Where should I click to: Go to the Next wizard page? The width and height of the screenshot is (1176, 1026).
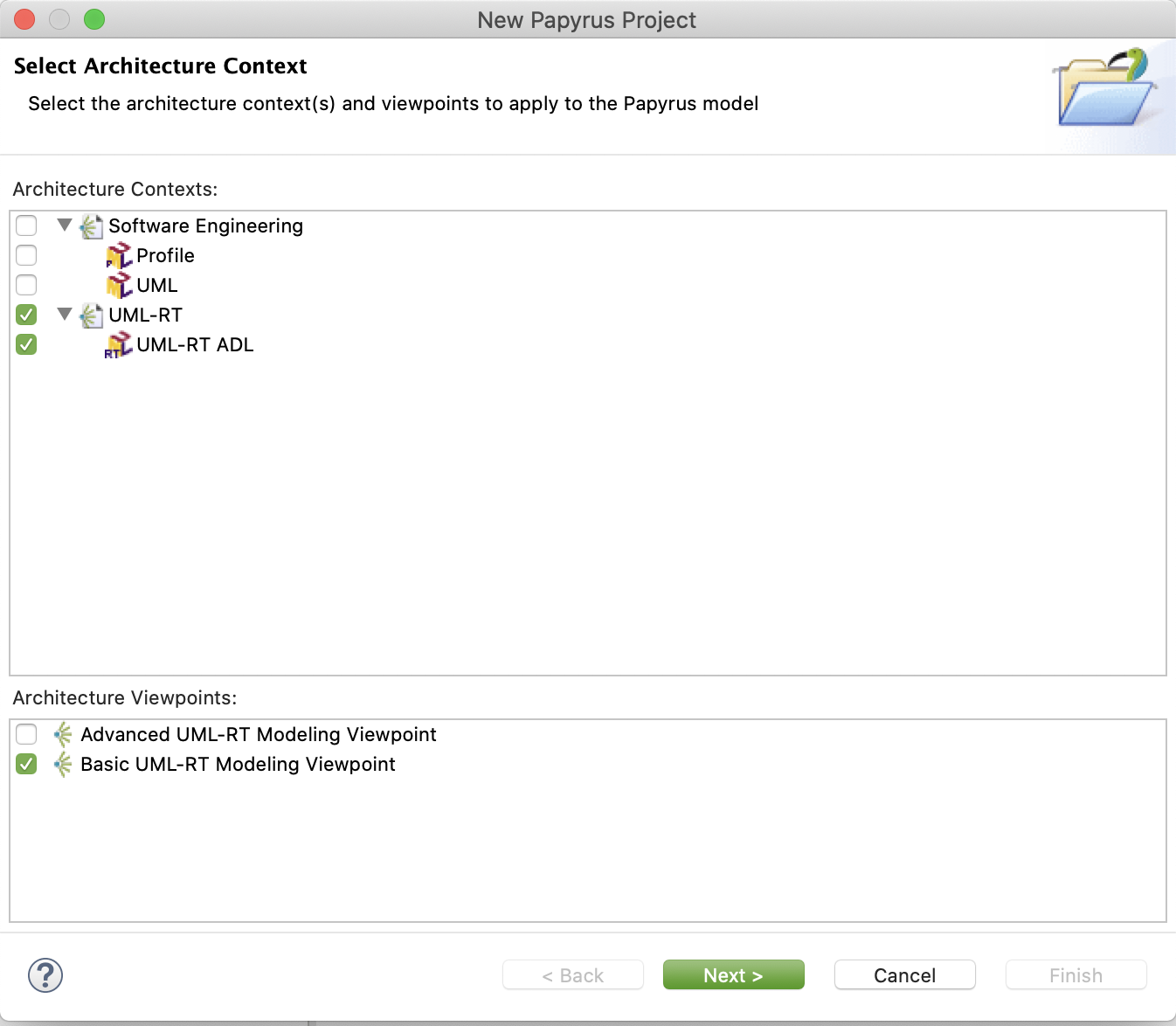[x=734, y=975]
